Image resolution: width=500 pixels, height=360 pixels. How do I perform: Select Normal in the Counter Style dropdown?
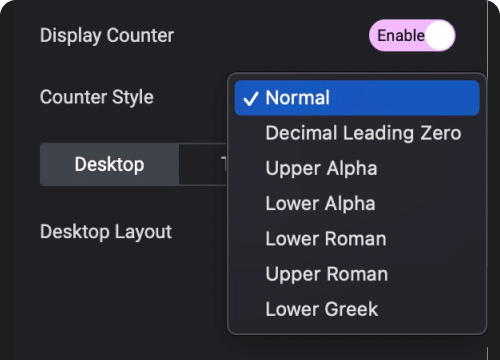point(357,98)
